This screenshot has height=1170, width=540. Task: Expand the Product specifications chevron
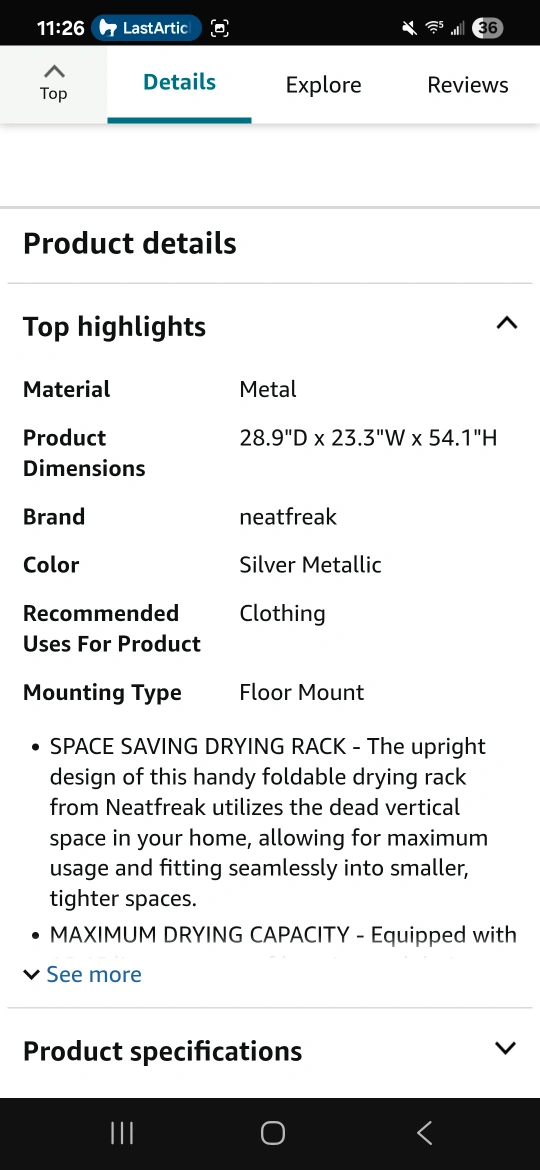click(x=506, y=1048)
